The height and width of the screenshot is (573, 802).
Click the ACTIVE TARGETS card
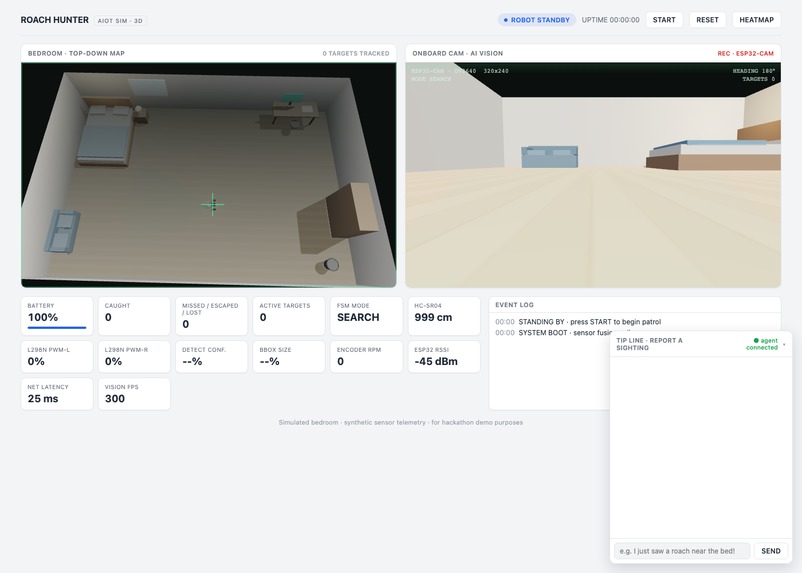coord(288,316)
